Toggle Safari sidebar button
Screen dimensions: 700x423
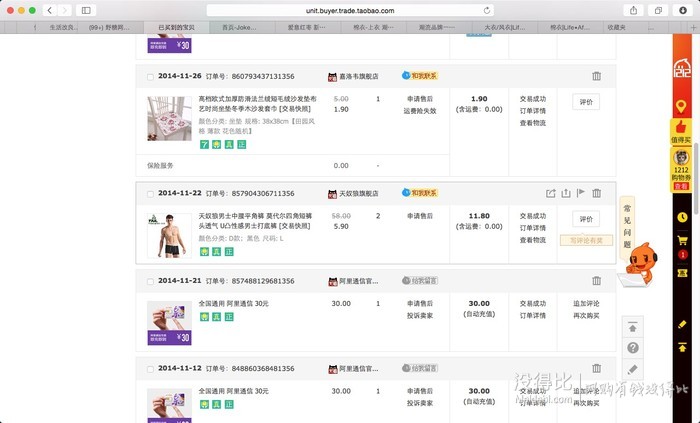tap(86, 10)
